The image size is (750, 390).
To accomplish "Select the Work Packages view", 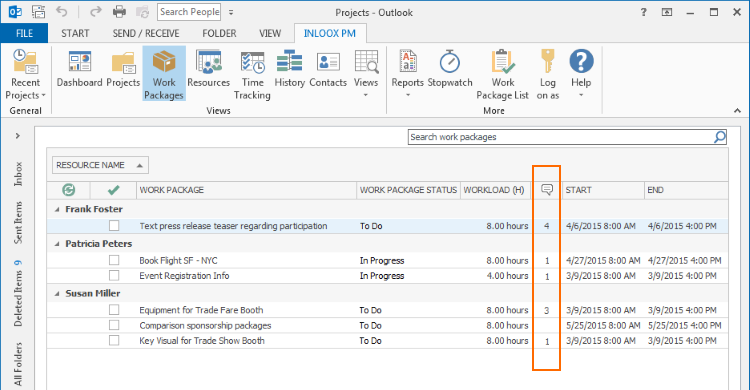I will [164, 74].
